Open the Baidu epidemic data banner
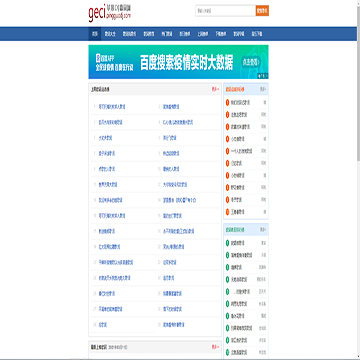 pos(178,62)
